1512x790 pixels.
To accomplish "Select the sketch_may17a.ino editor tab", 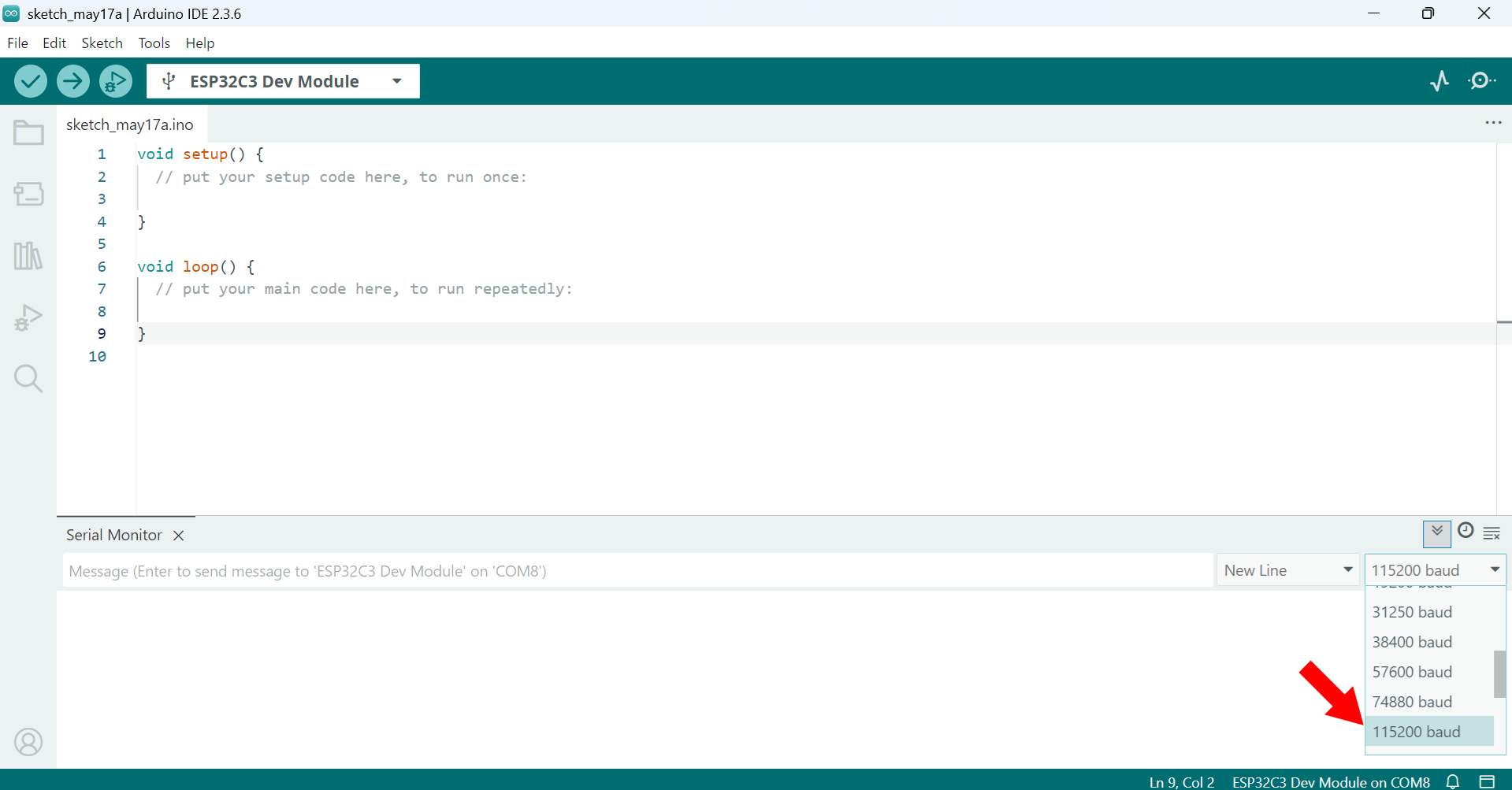I will pos(130,124).
